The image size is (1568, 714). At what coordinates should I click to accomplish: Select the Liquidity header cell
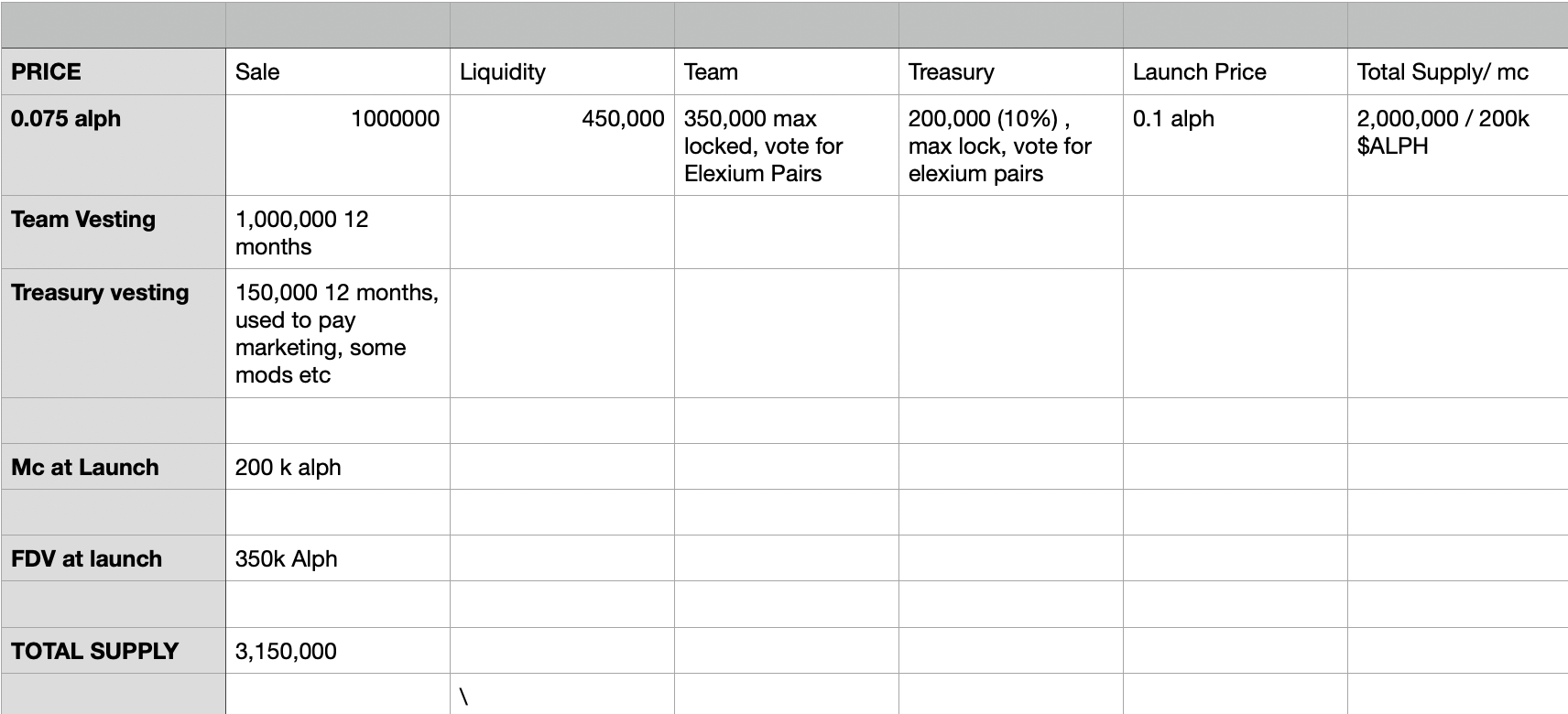(561, 71)
